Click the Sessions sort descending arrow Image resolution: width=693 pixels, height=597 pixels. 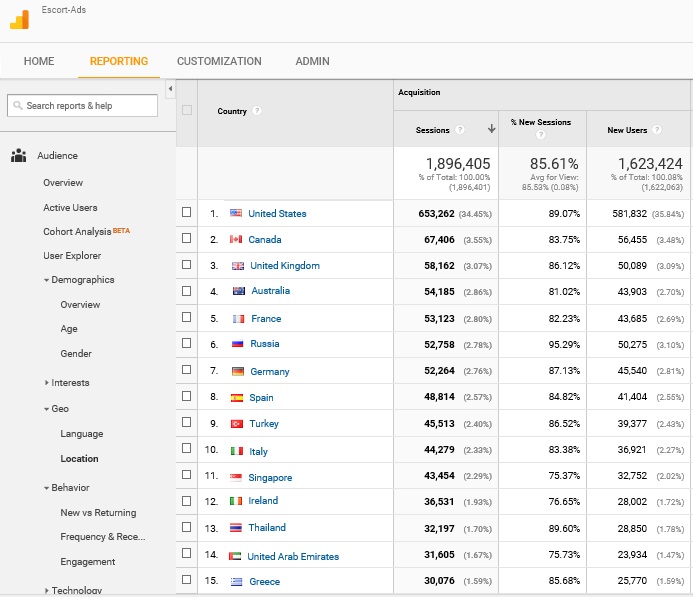tap(491, 129)
